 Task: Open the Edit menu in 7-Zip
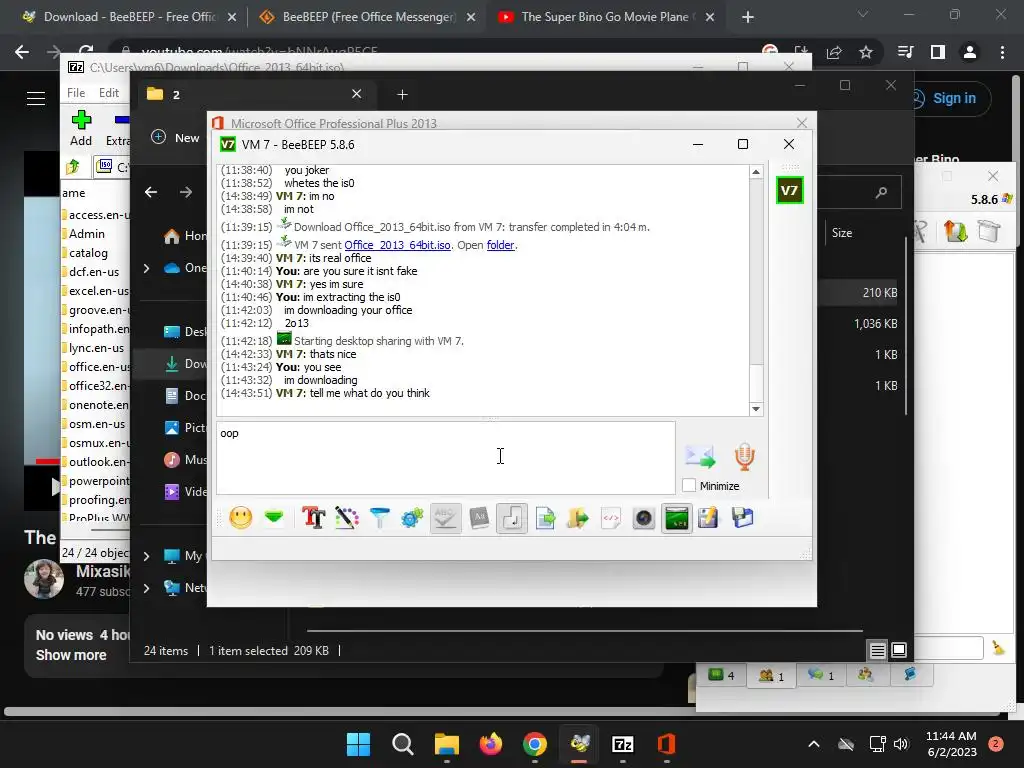pos(108,93)
